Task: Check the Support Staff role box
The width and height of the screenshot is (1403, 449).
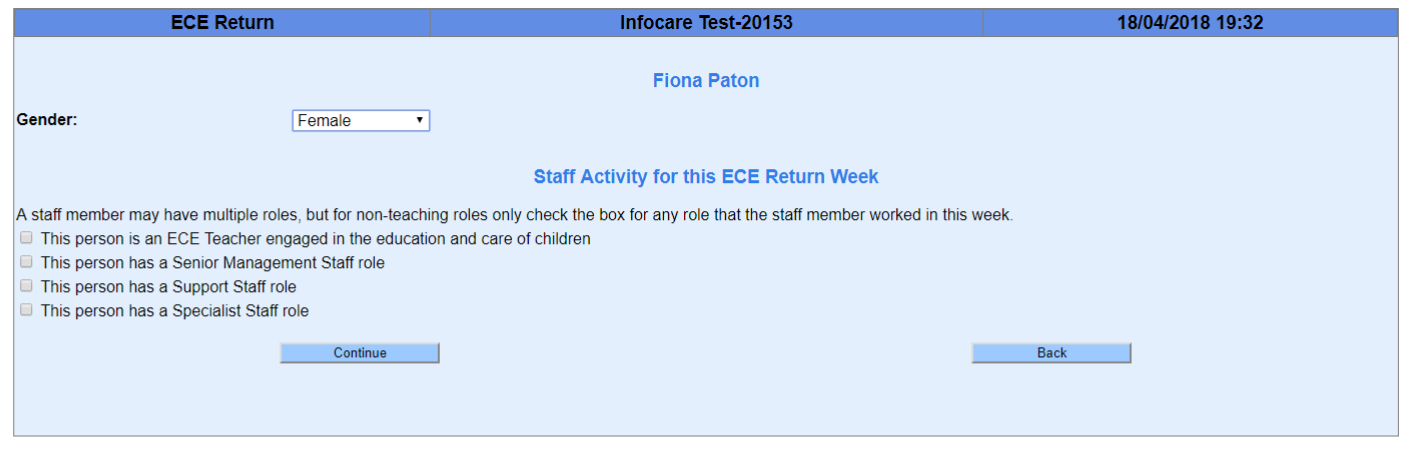Action: [x=26, y=286]
